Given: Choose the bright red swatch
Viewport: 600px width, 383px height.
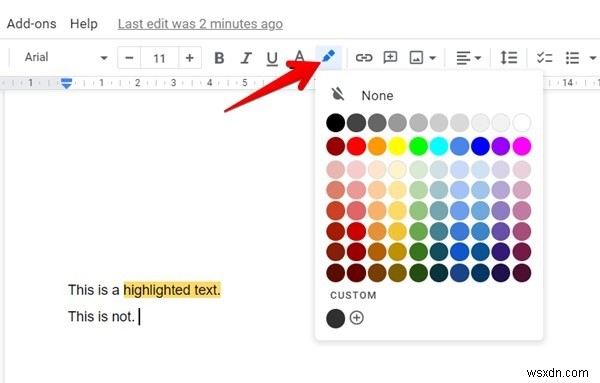Looking at the screenshot, I should click(356, 146).
